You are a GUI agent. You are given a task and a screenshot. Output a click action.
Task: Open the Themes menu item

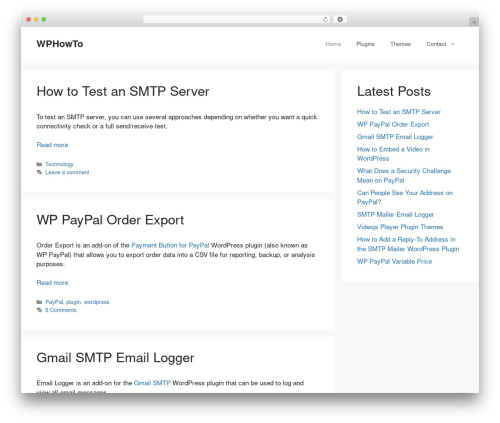pyautogui.click(x=400, y=44)
